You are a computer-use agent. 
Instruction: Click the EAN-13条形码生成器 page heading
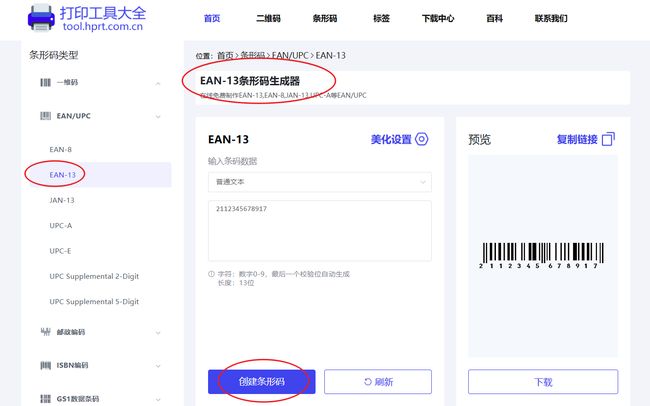coord(250,81)
